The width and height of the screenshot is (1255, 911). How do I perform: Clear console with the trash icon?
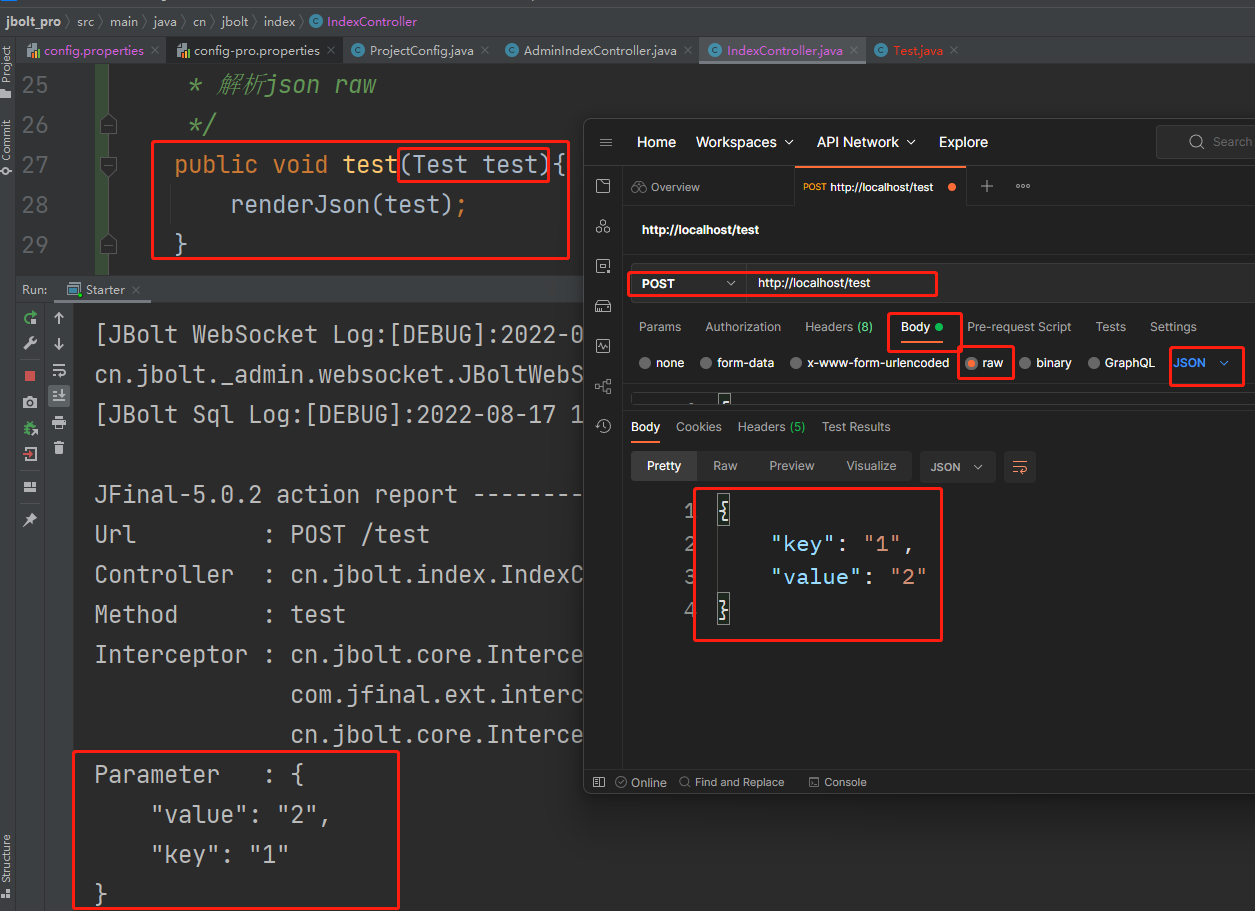click(x=59, y=448)
